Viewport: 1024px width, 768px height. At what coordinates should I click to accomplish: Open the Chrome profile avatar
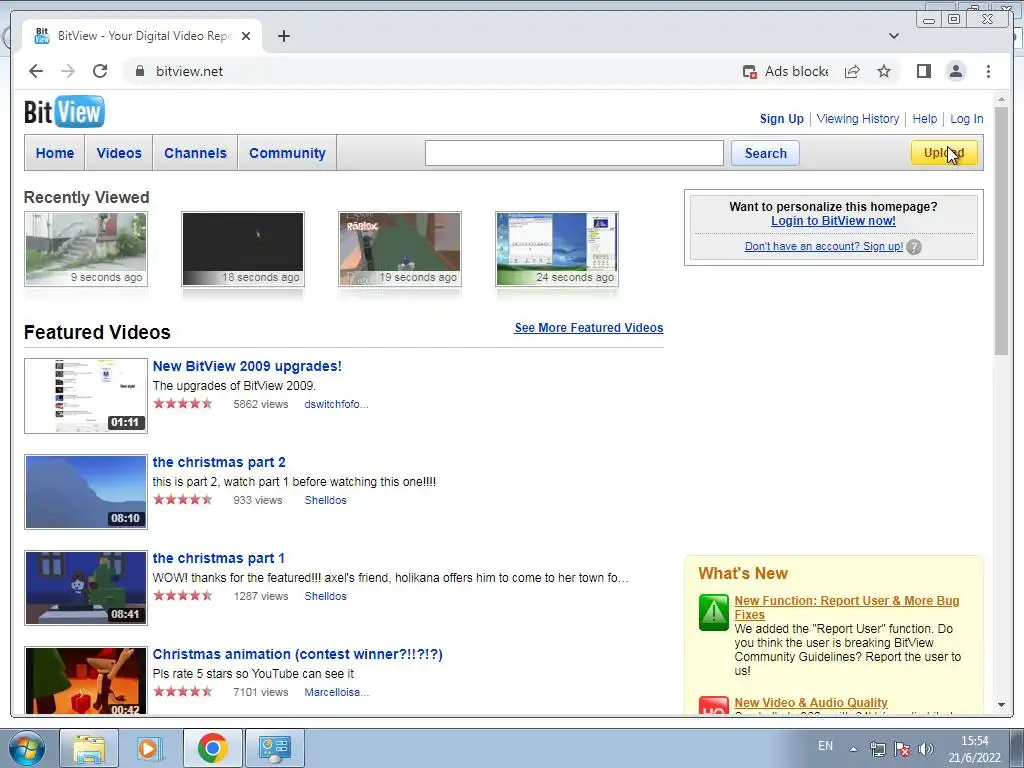click(x=956, y=71)
